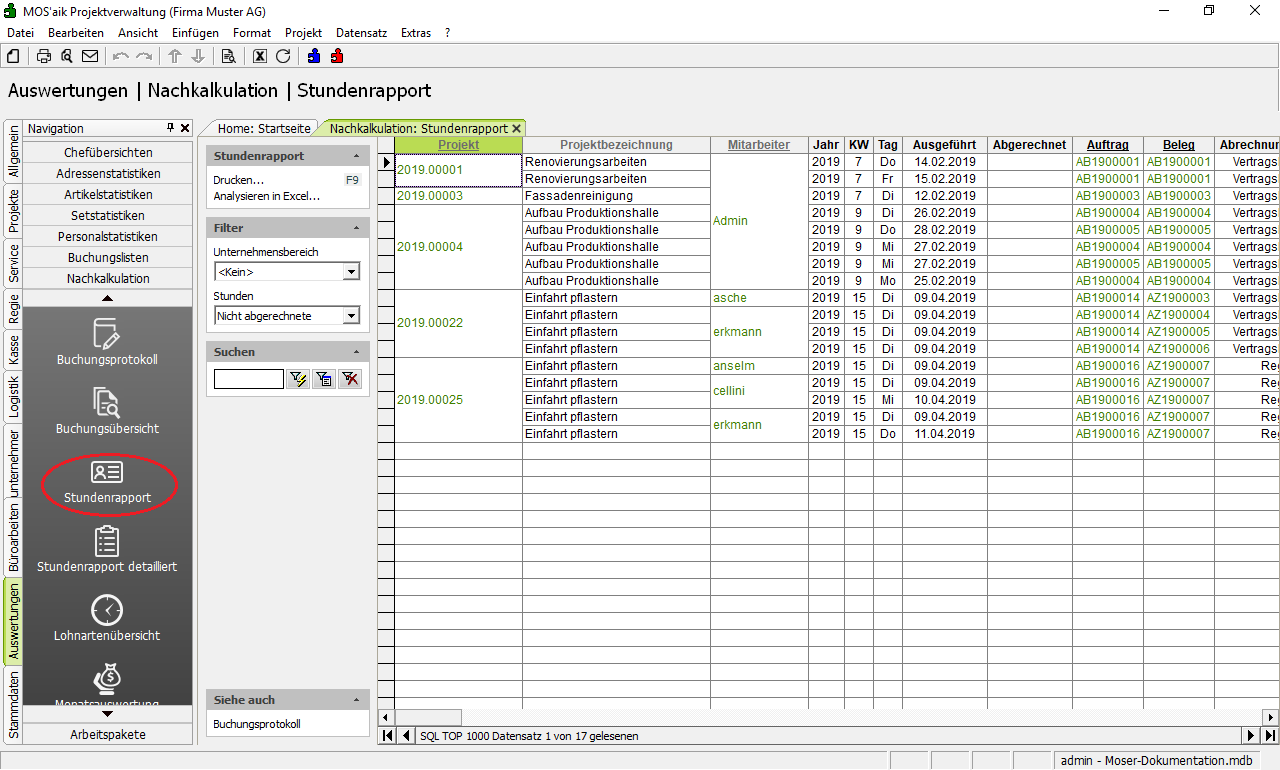Open Stundenrapport detailliert in the sidebar
The image size is (1280, 770).
(107, 549)
